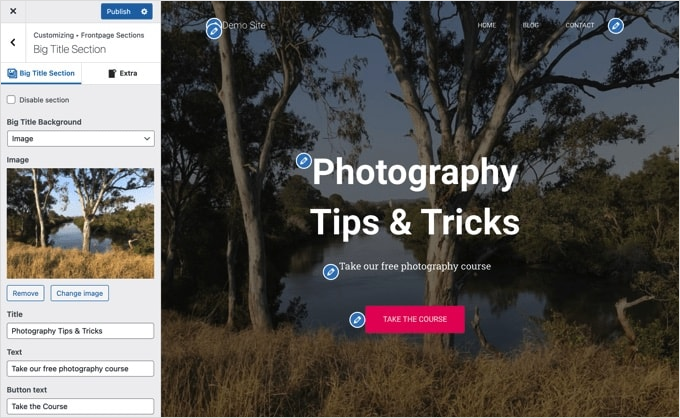This screenshot has height=418, width=680.
Task: Click the Publish button
Action: click(x=118, y=12)
